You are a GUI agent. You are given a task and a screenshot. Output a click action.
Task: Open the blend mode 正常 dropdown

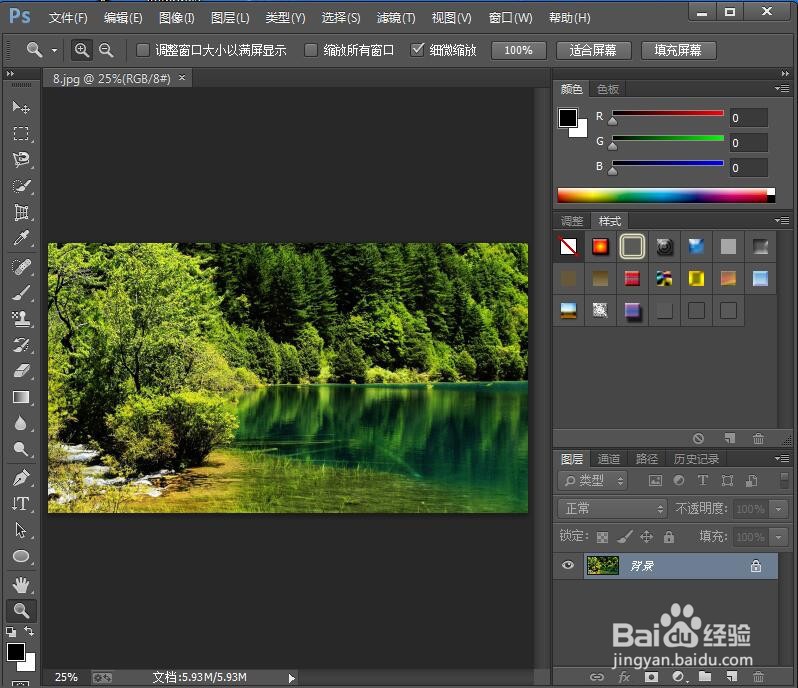pyautogui.click(x=612, y=508)
